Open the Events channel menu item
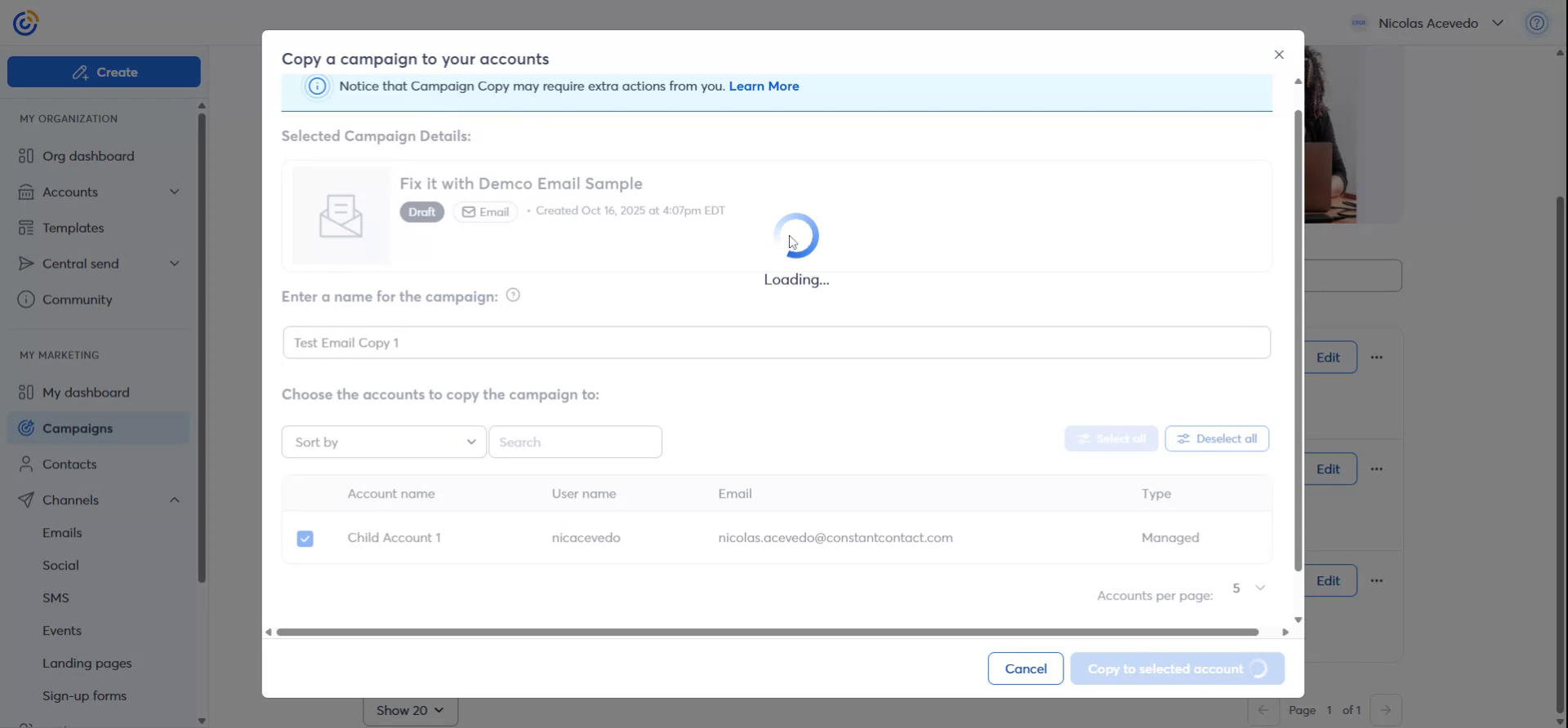The width and height of the screenshot is (1568, 728). pos(62,631)
